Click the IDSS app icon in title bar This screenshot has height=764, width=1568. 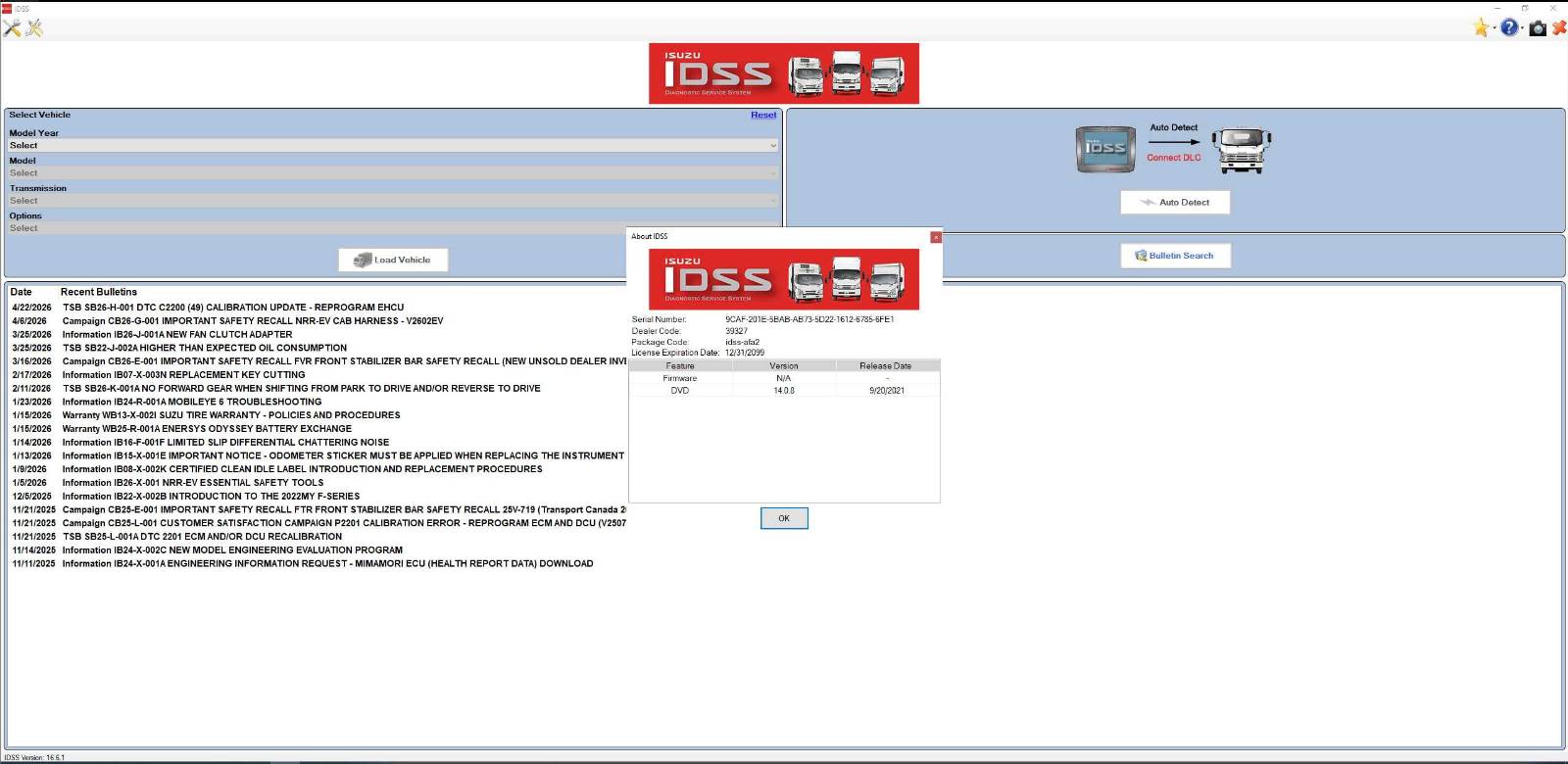tap(6, 8)
